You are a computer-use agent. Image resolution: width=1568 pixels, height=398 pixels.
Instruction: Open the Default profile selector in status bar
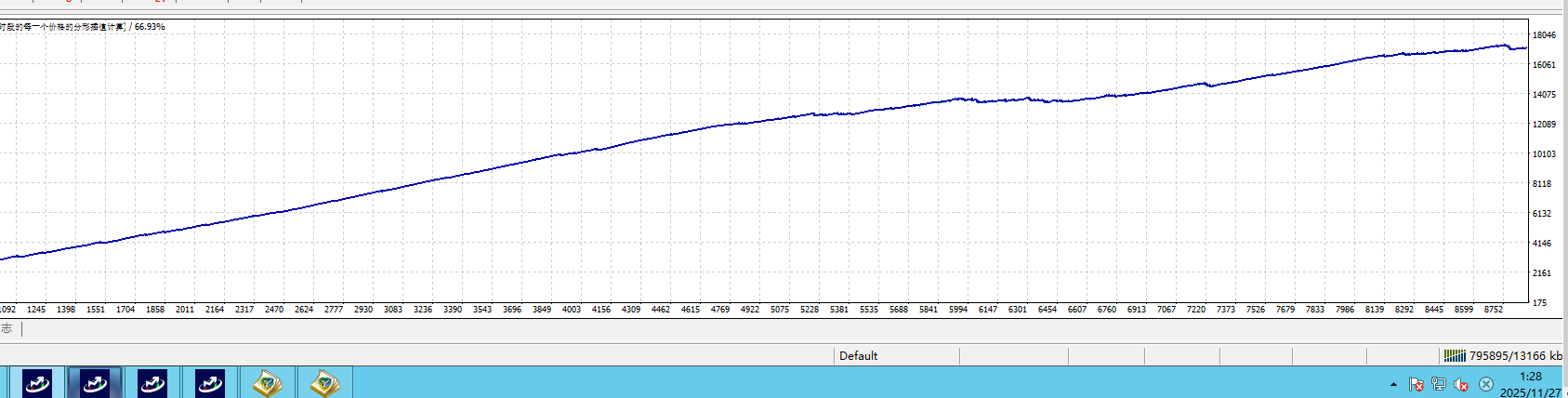pyautogui.click(x=859, y=355)
